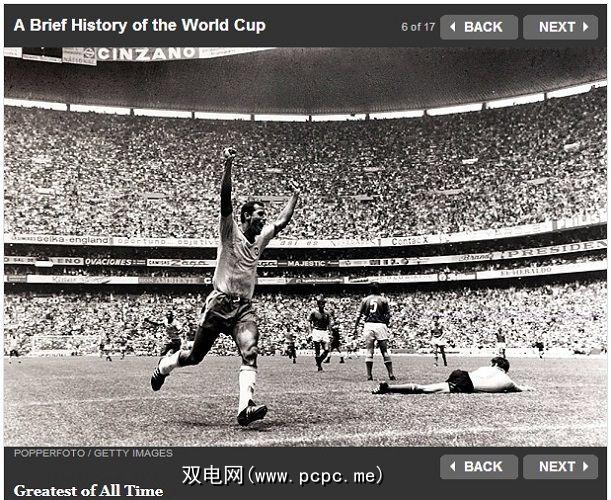Click the top BACK button
The image size is (611, 500).
479,27
